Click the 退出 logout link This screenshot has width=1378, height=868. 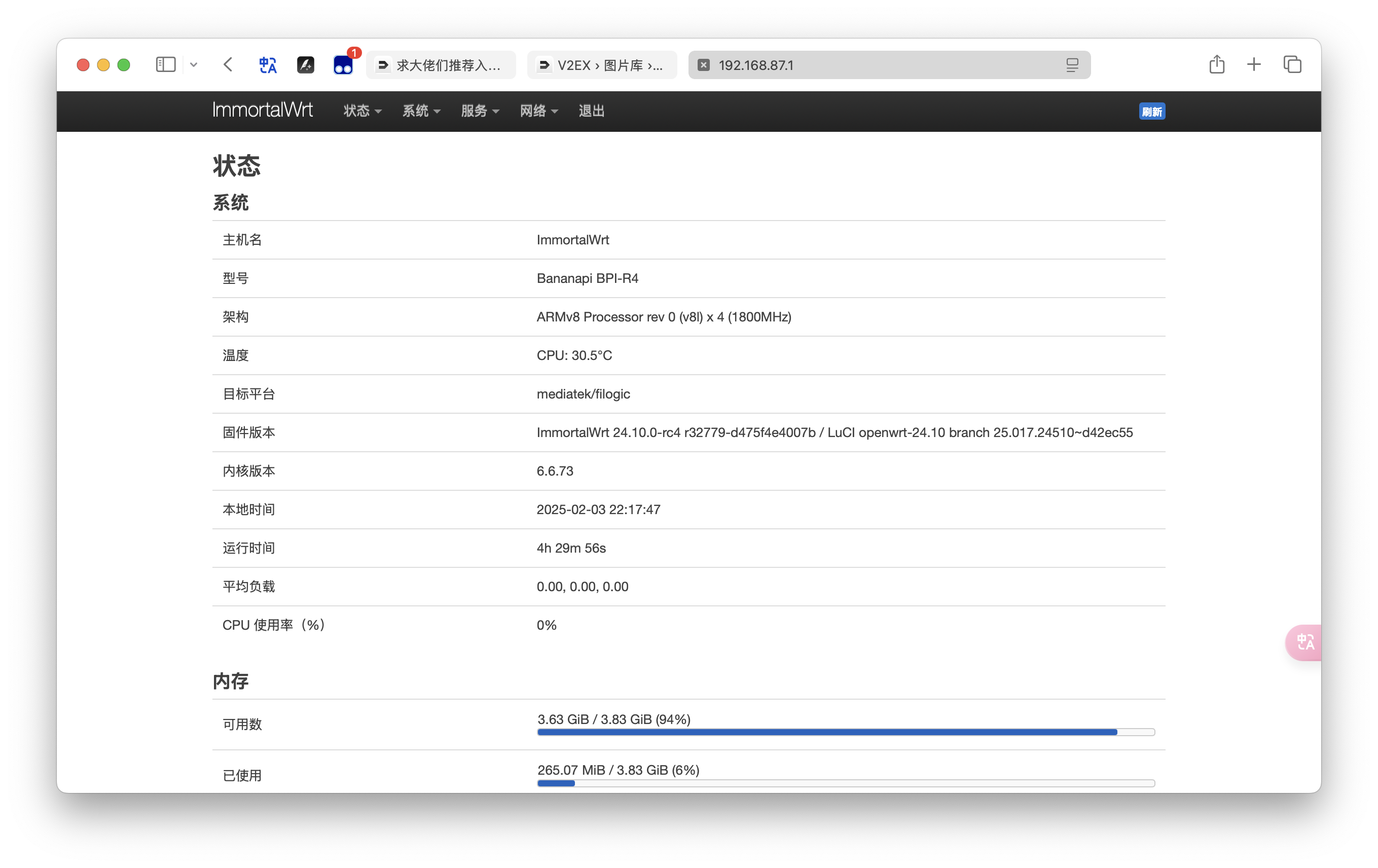(591, 111)
